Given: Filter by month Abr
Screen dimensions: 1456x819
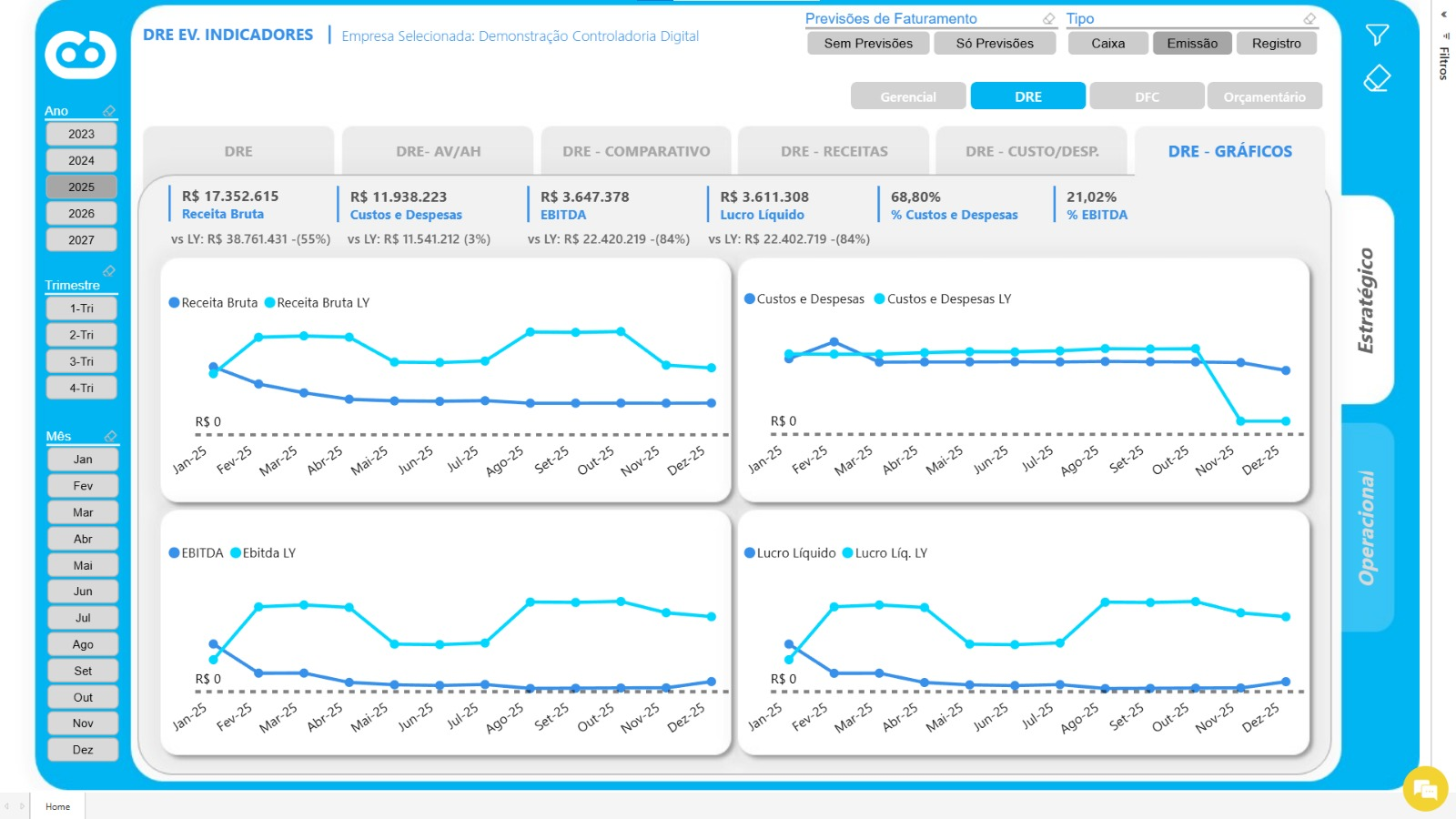Looking at the screenshot, I should (83, 539).
